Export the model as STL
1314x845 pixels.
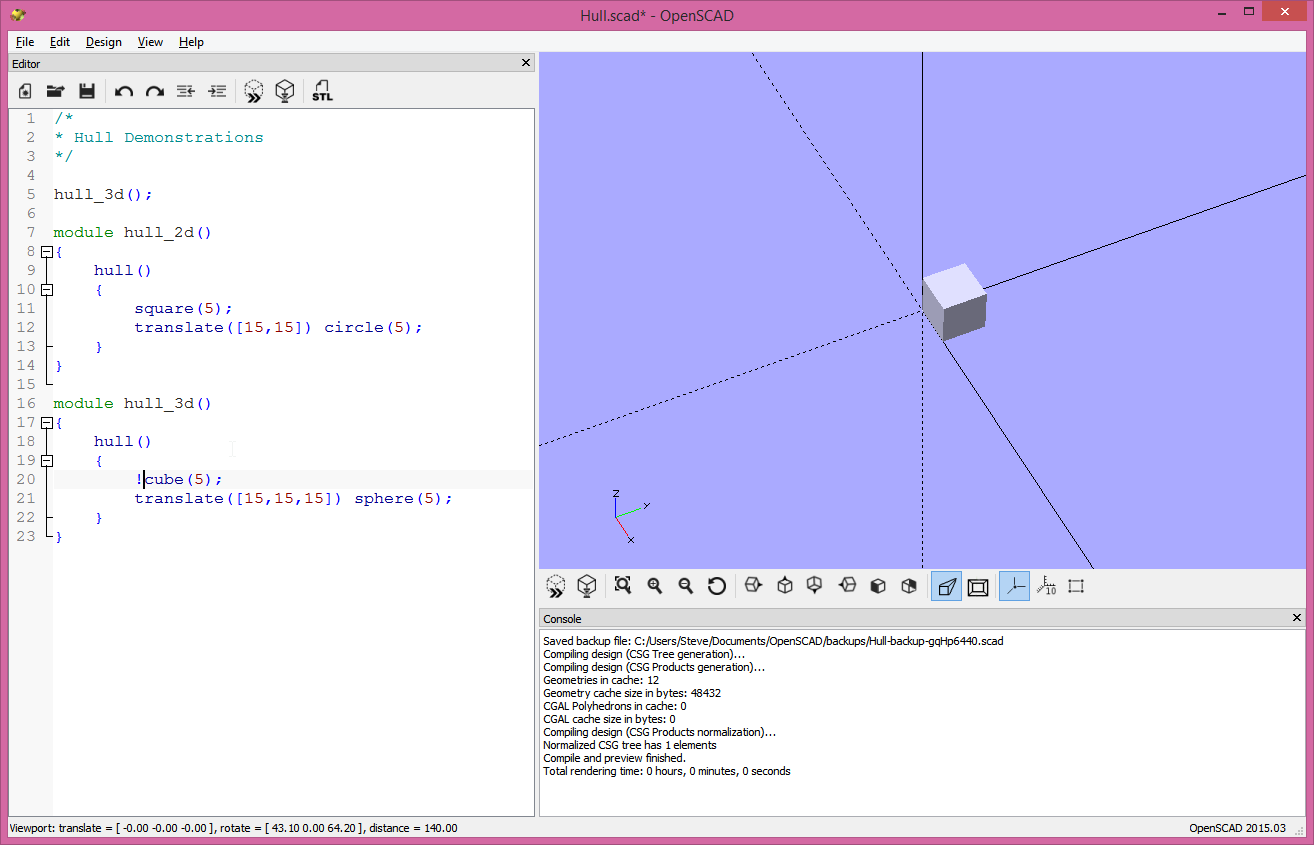[x=322, y=91]
